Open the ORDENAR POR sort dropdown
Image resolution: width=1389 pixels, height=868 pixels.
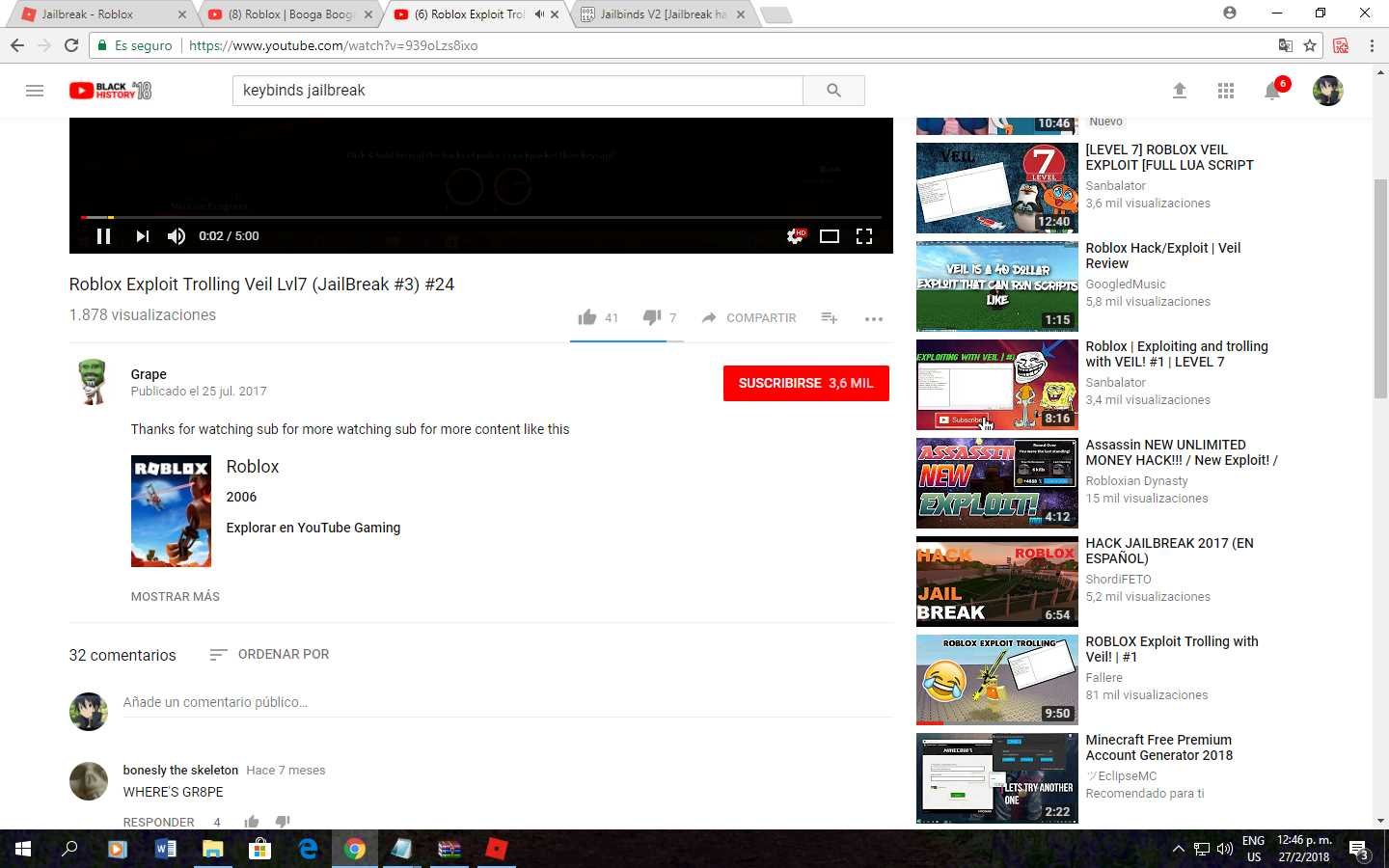[269, 654]
